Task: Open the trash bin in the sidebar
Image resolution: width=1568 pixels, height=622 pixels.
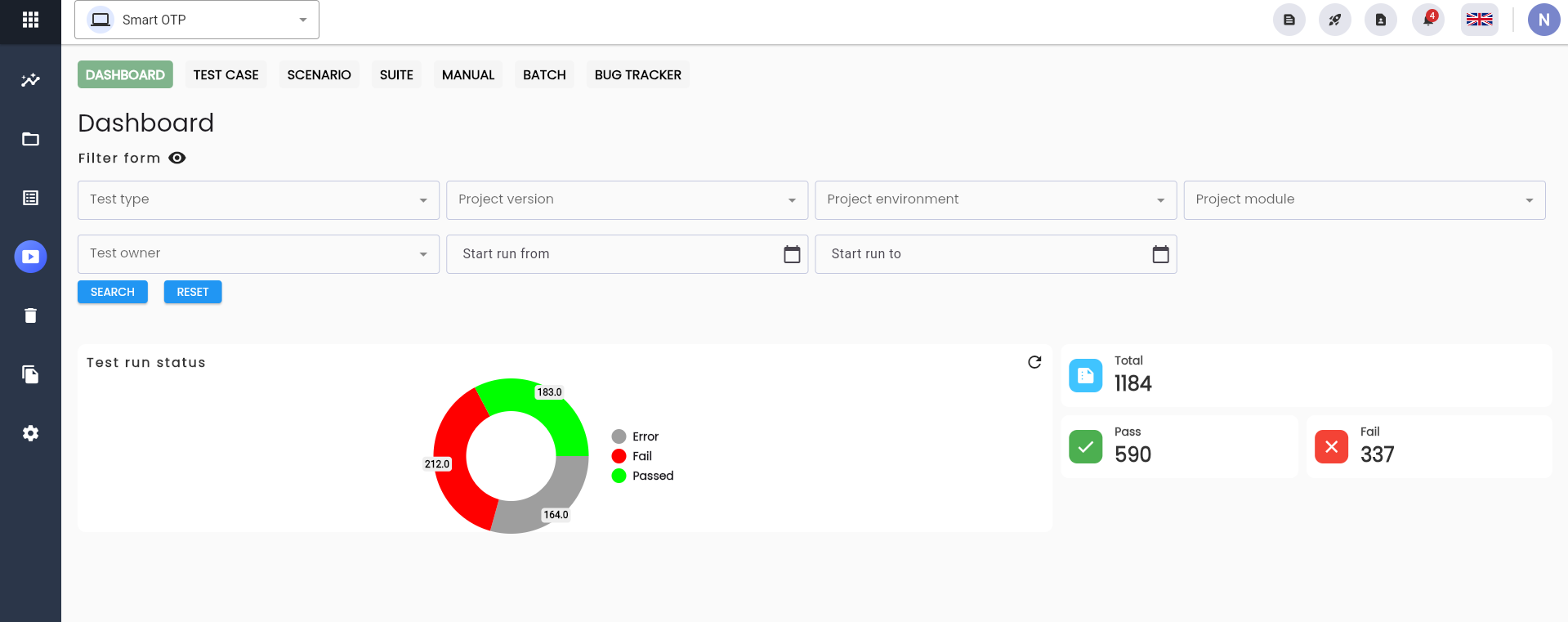Action: (30, 315)
